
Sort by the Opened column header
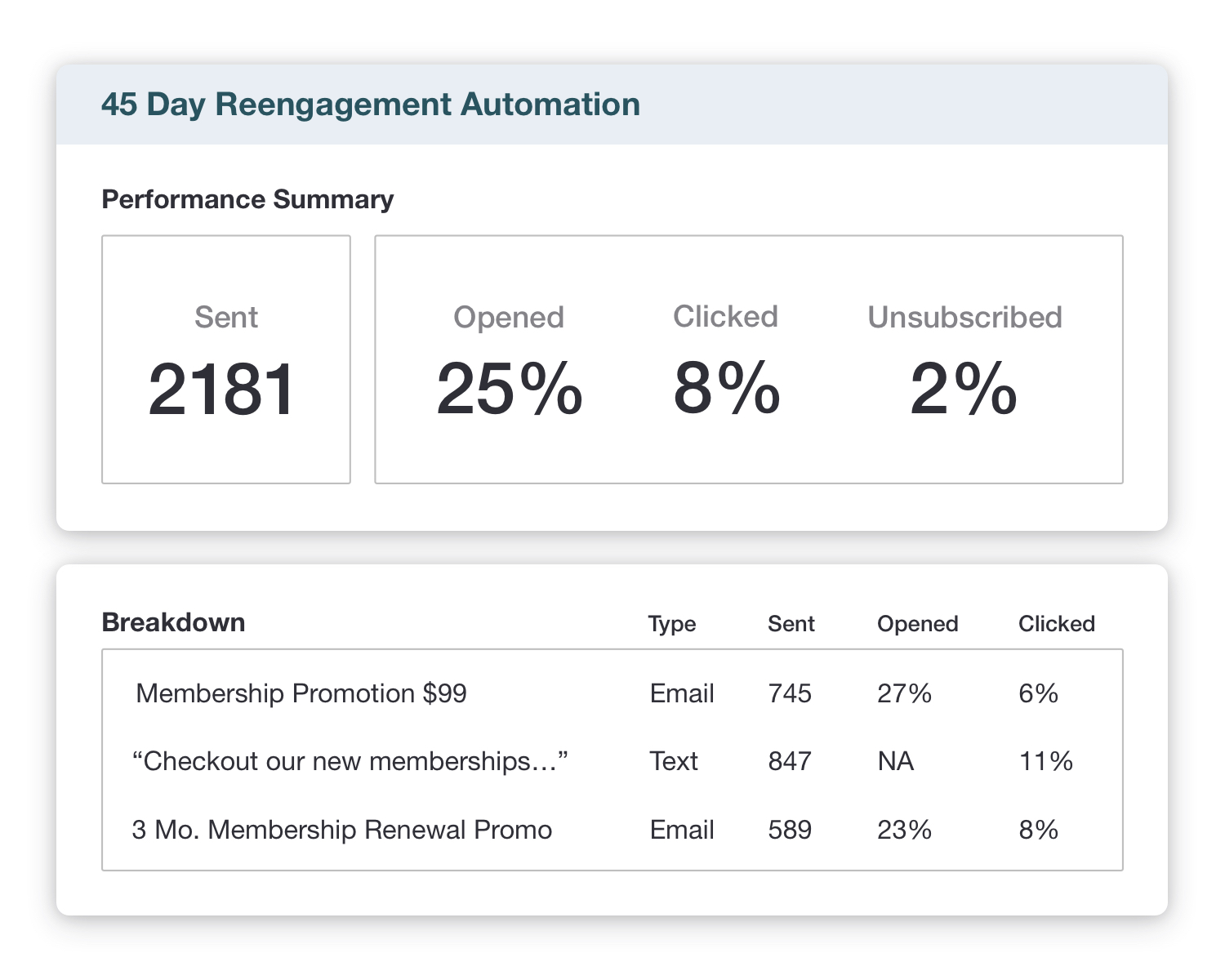pyautogui.click(x=917, y=624)
